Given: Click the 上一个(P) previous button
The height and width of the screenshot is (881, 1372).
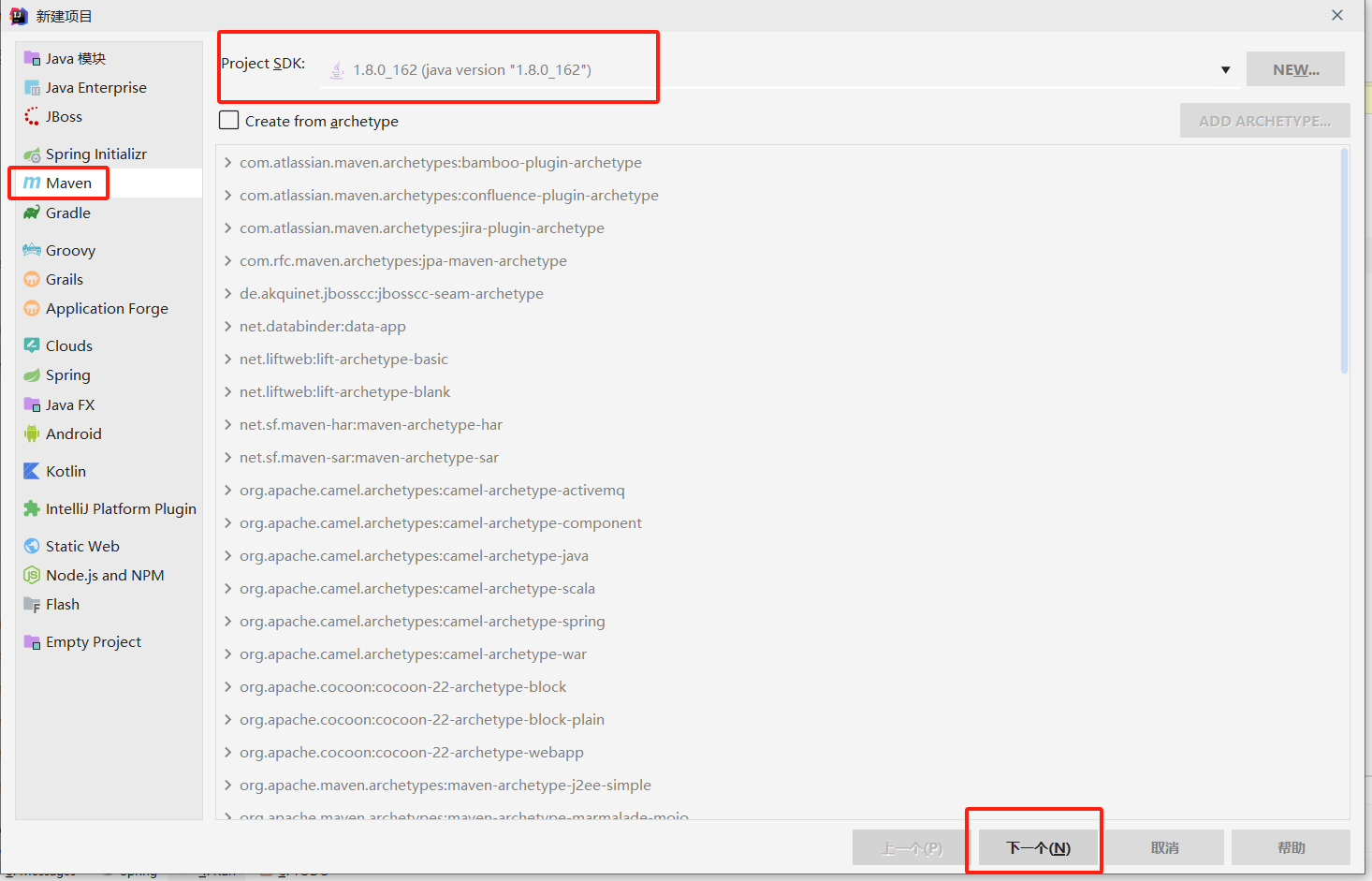Looking at the screenshot, I should (x=912, y=847).
